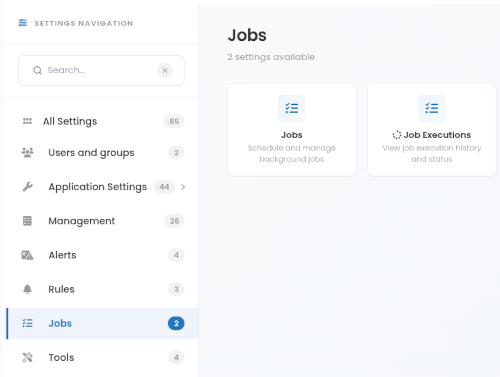
Task: Open the All Settings menu item
Action: (x=102, y=121)
